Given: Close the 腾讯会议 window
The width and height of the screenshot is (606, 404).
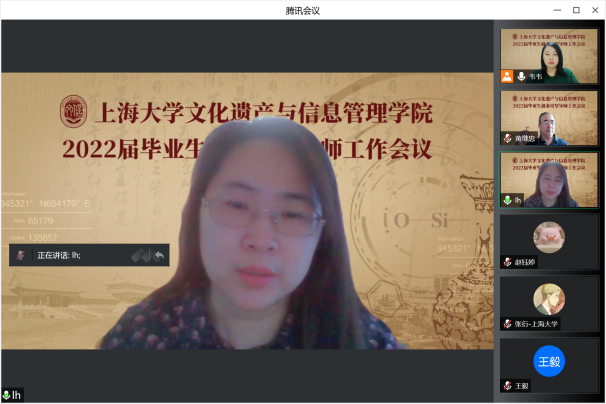Looking at the screenshot, I should (595, 10).
